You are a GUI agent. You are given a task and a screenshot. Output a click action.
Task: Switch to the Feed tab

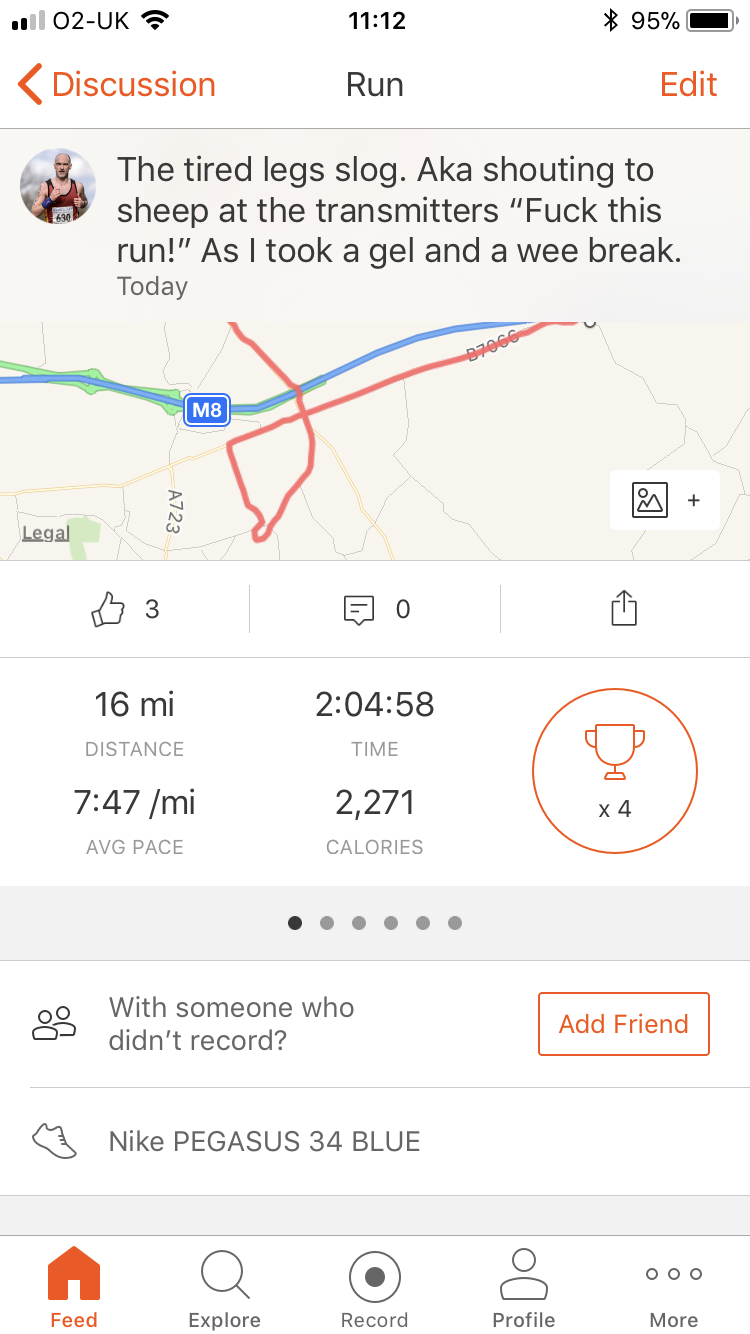click(x=74, y=1287)
